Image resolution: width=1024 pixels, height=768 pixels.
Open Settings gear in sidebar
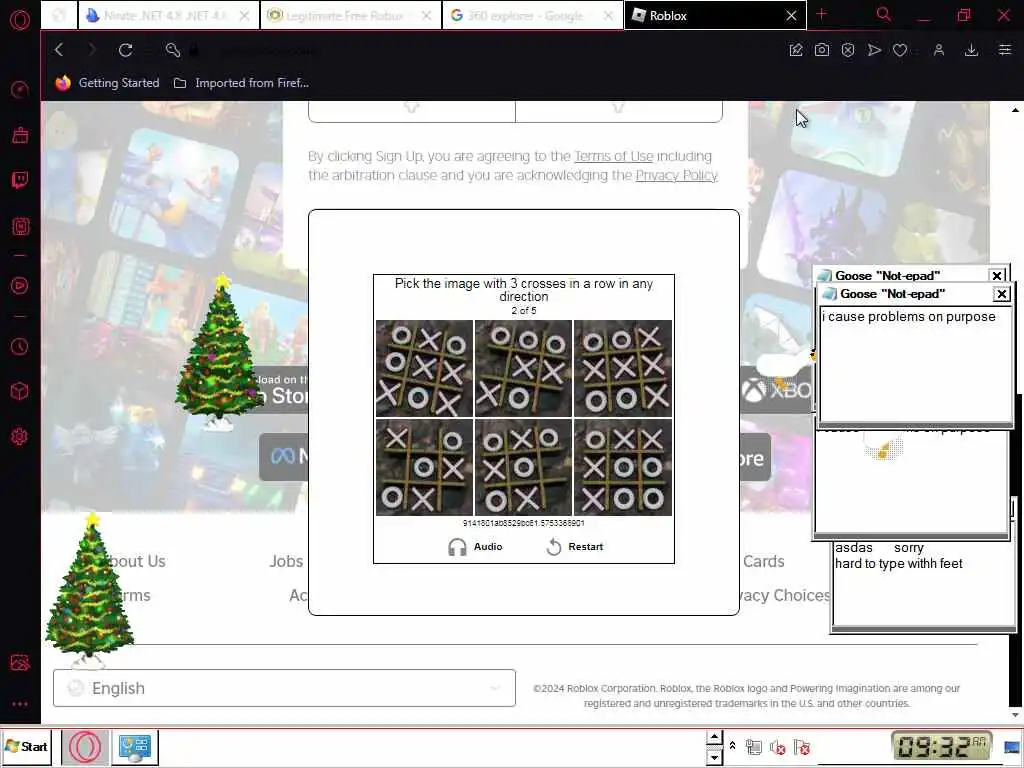(x=20, y=436)
